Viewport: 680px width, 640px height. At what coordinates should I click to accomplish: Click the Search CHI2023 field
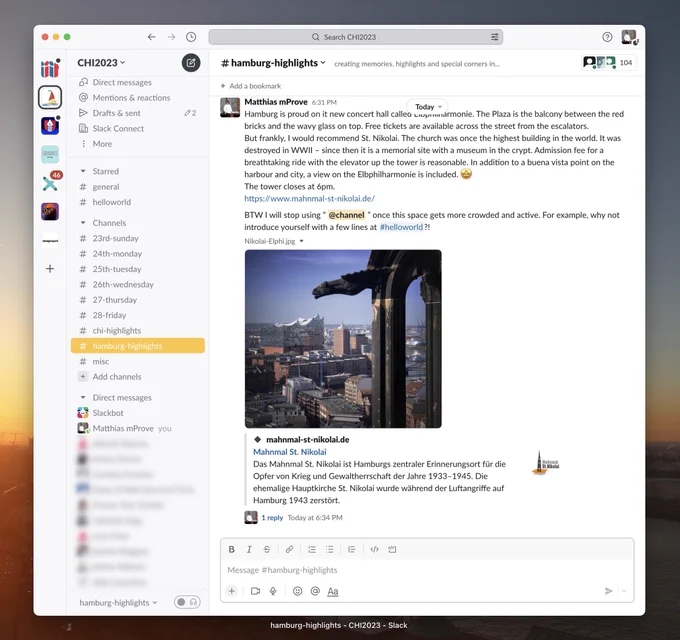[x=356, y=37]
